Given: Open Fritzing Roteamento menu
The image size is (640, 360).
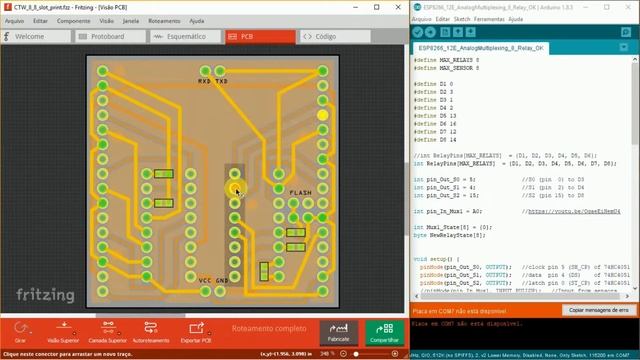Looking at the screenshot, I should tap(164, 21).
